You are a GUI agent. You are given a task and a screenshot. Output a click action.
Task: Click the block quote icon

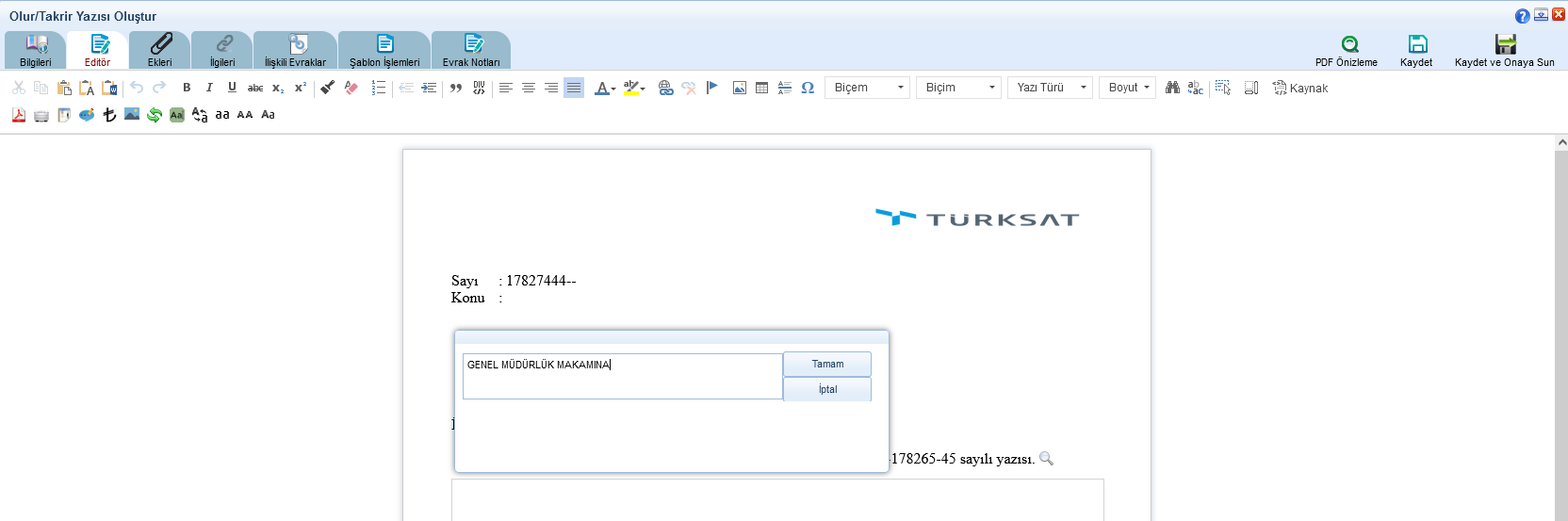click(456, 88)
